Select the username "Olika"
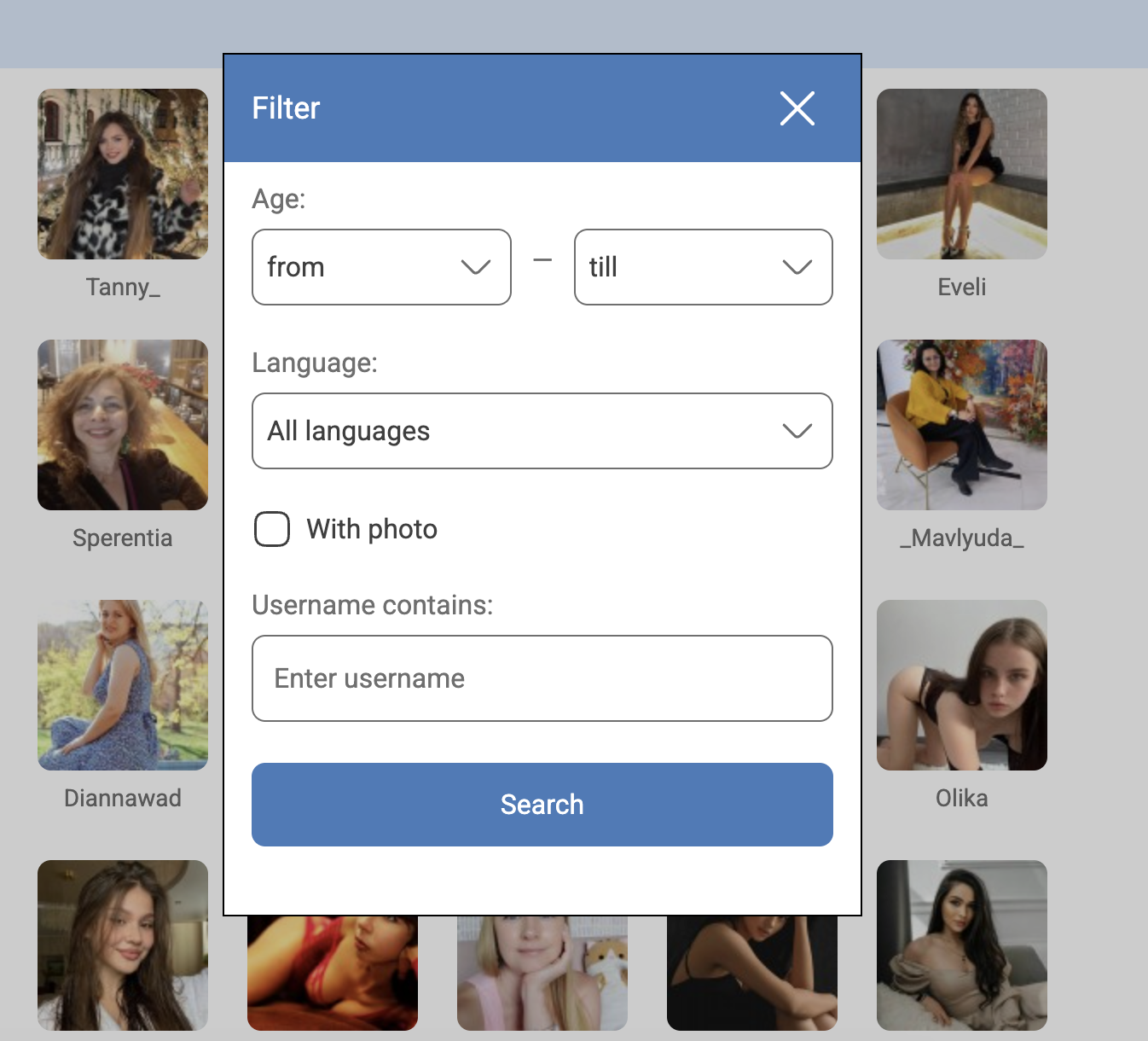The height and width of the screenshot is (1041, 1148). (961, 798)
